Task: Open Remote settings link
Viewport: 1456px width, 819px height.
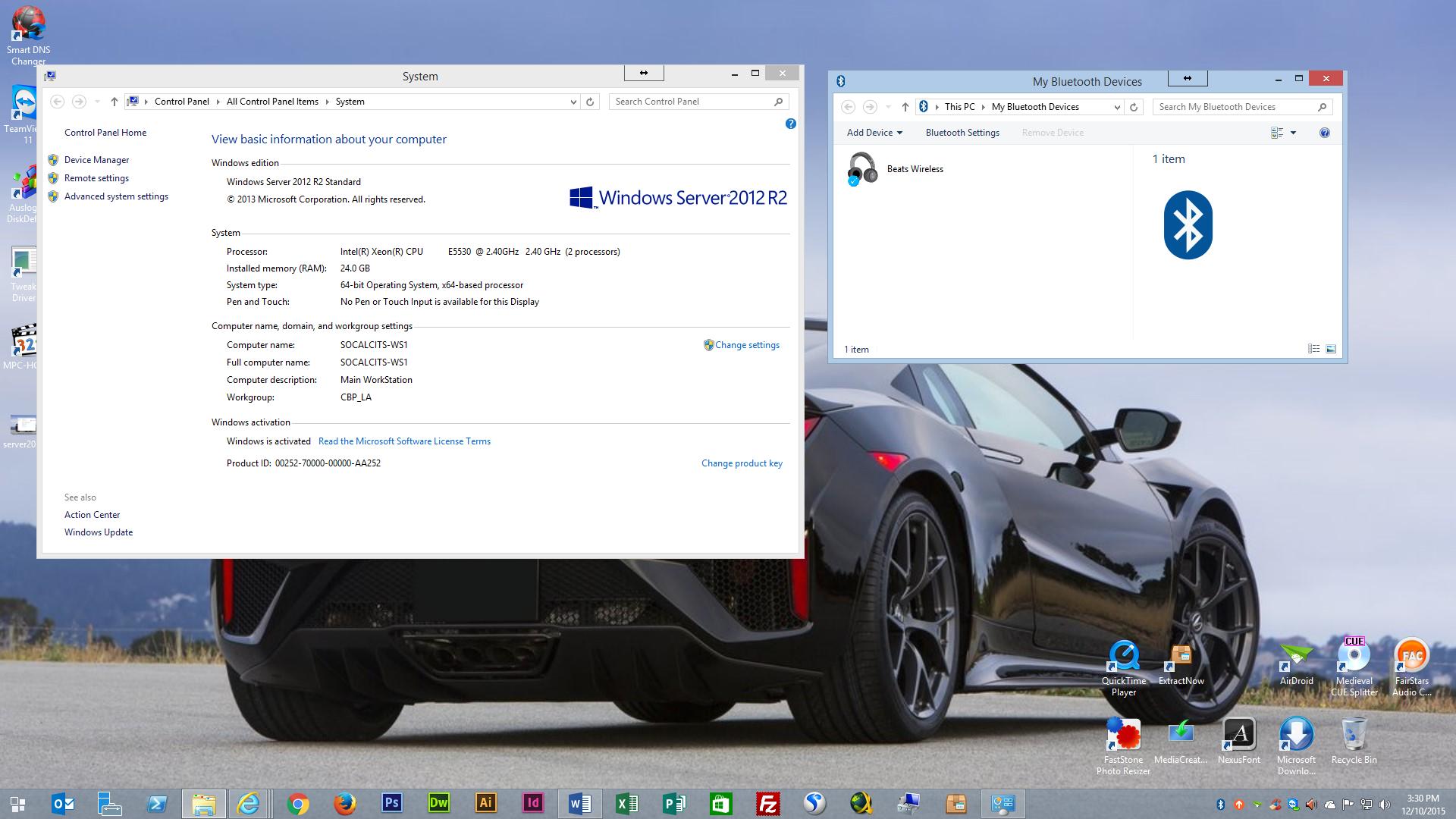Action: [x=96, y=178]
